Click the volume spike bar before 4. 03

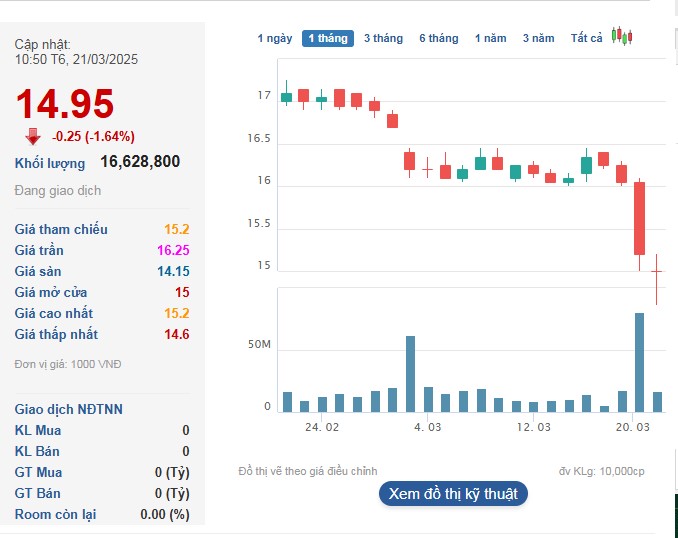410,374
